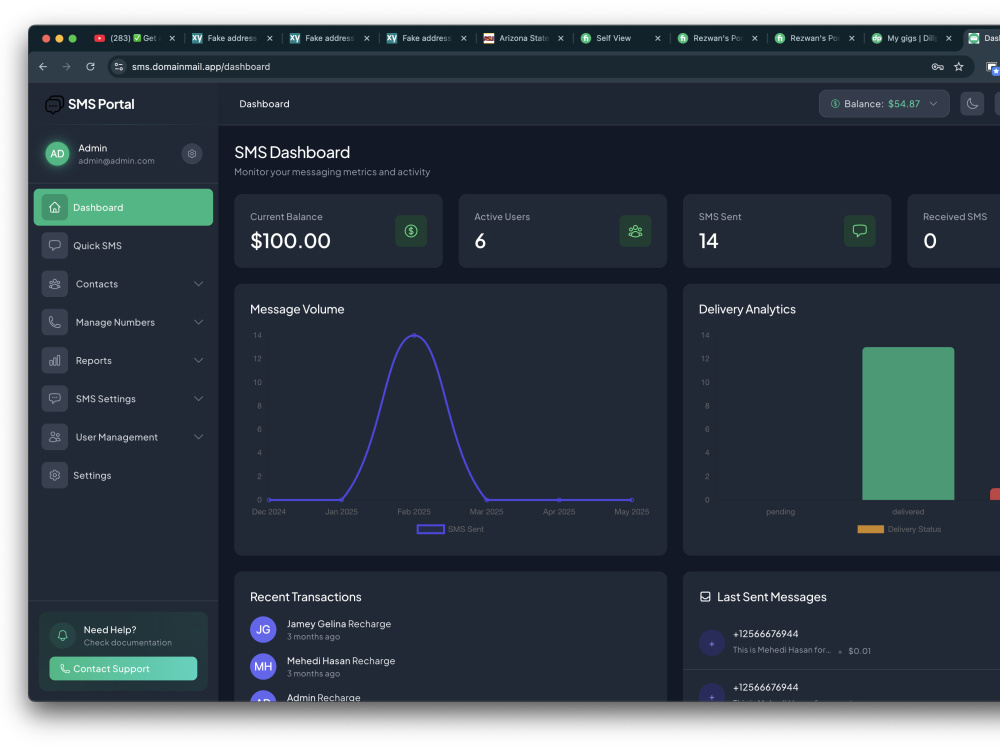1000x750 pixels.
Task: Click the Active Users group icon
Action: click(x=635, y=231)
